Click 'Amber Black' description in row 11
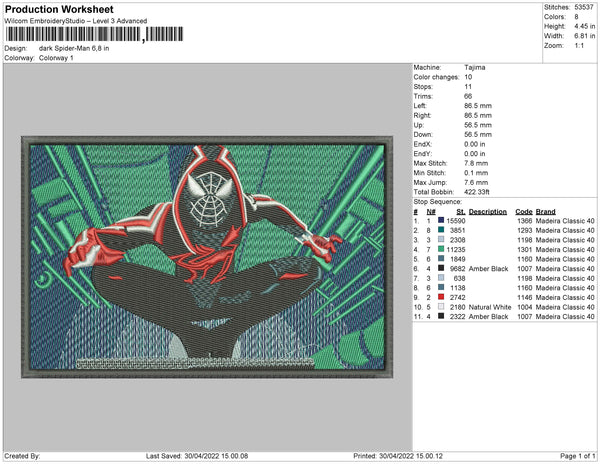Image resolution: width=600 pixels, height=464 pixels. click(x=488, y=316)
